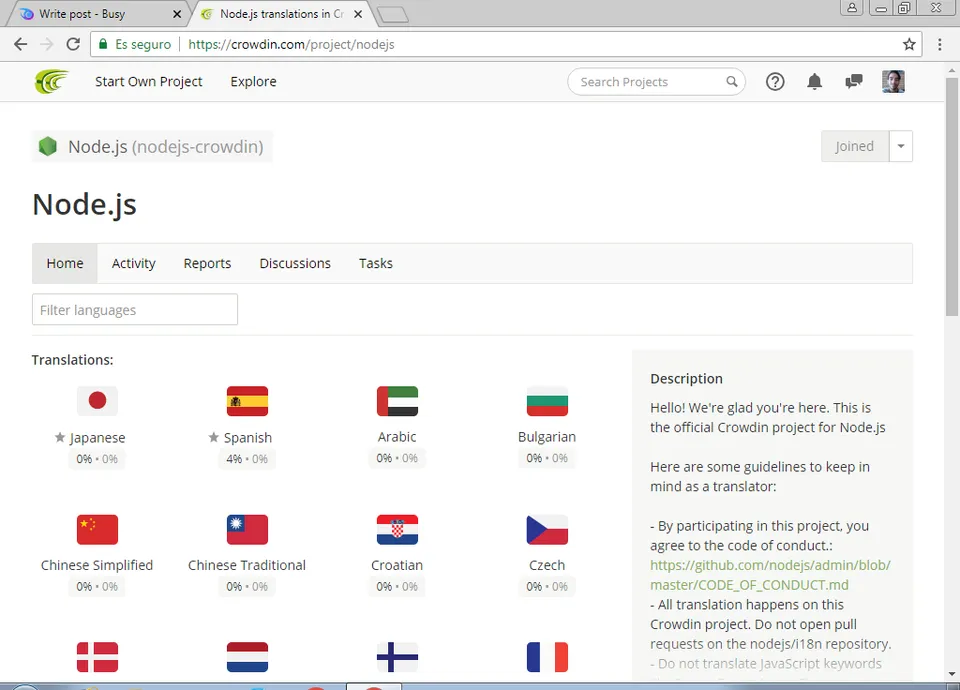This screenshot has width=960, height=690.
Task: Click the star next to Spanish
Action: tap(214, 437)
